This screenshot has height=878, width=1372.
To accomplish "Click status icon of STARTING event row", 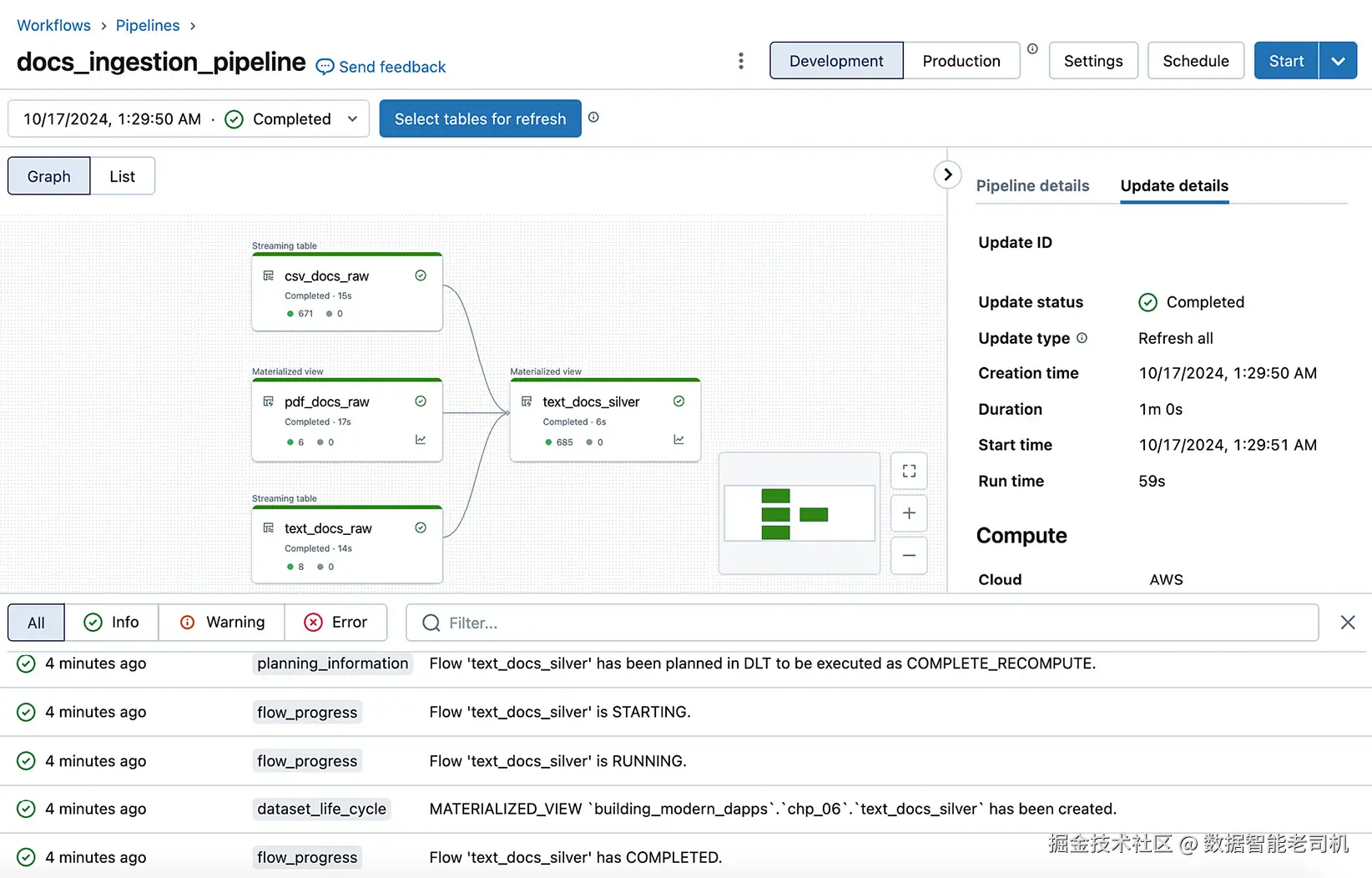I will point(26,712).
